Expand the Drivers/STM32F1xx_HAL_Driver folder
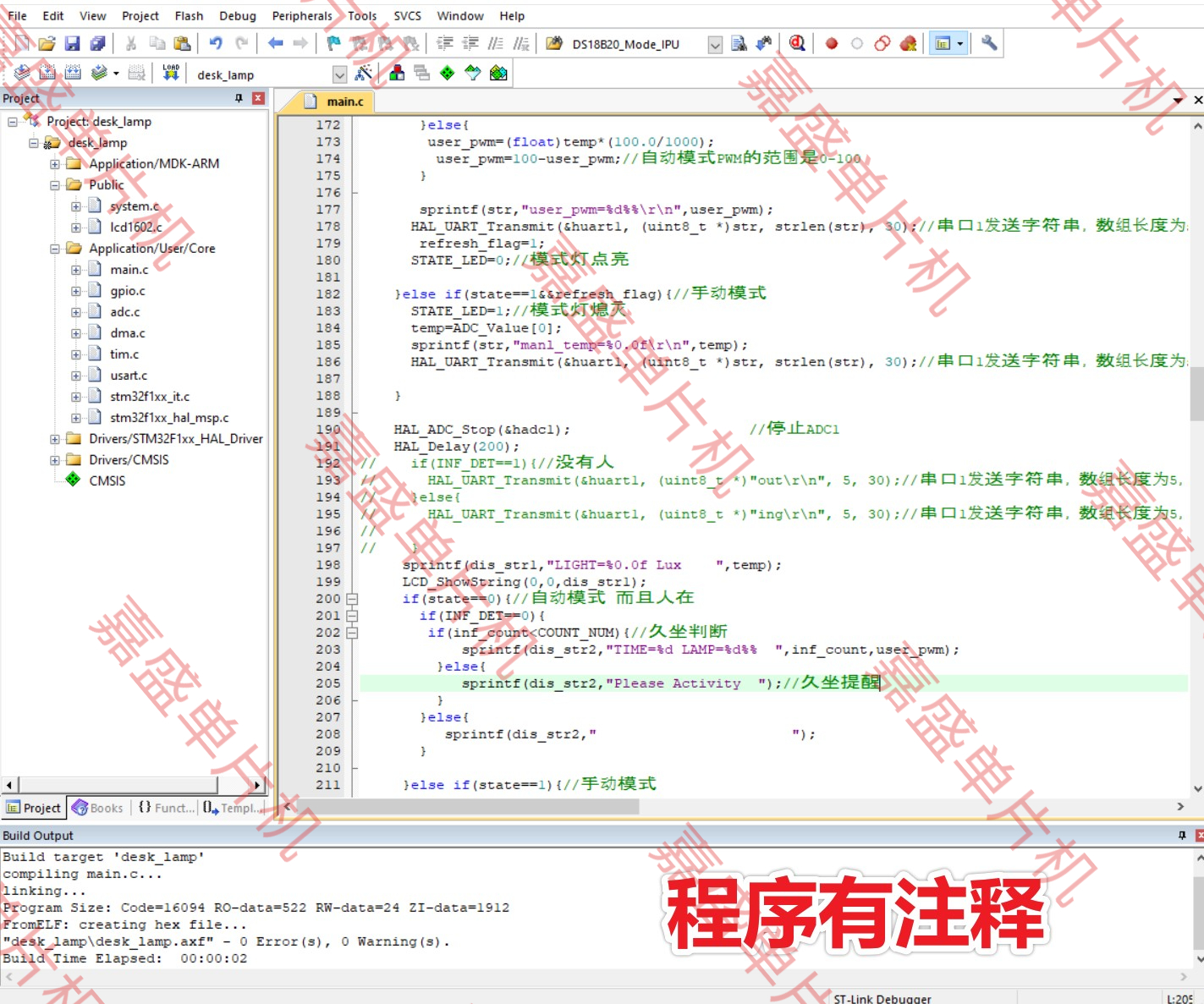 click(55, 439)
